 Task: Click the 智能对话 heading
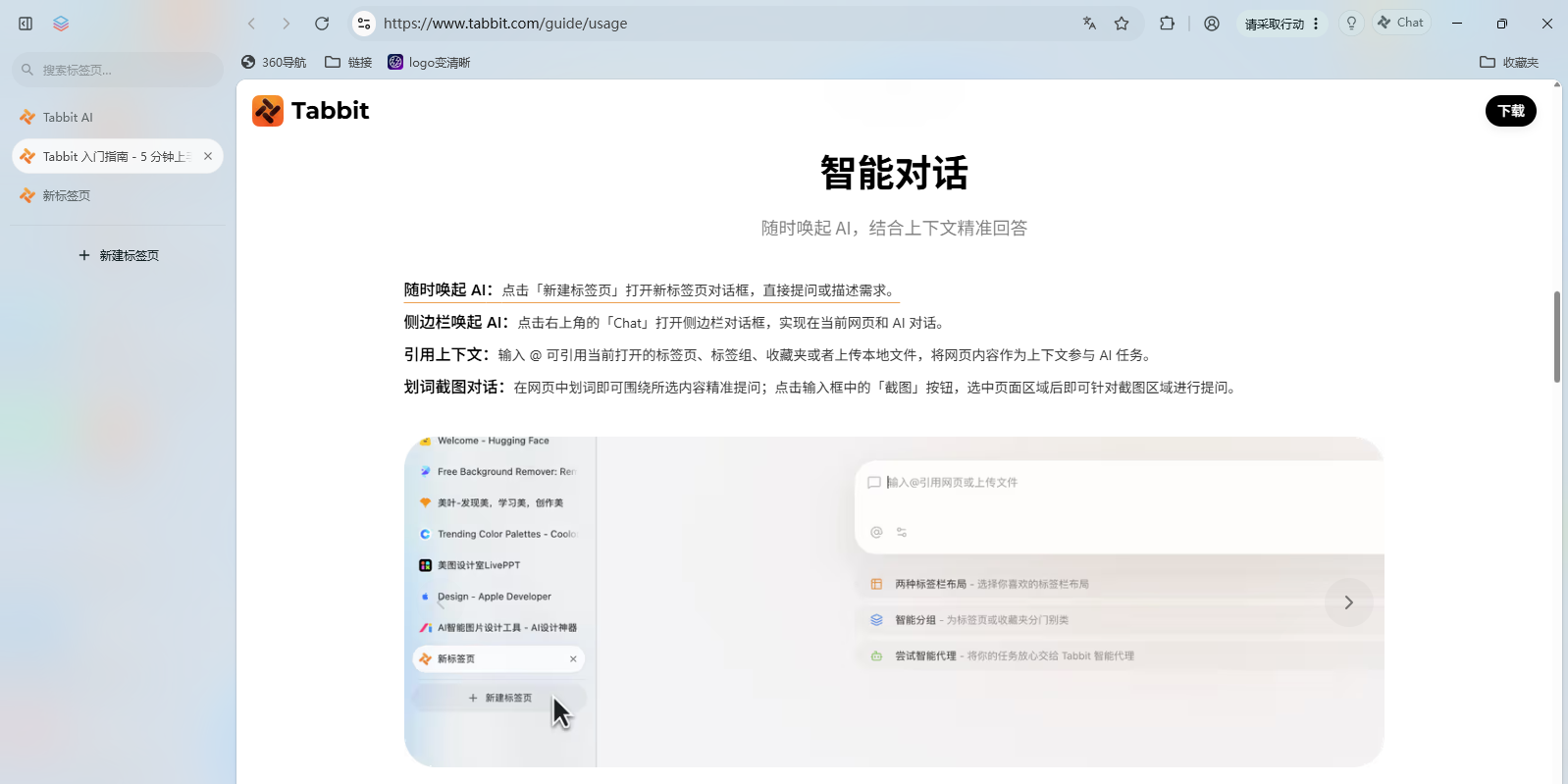click(x=894, y=174)
